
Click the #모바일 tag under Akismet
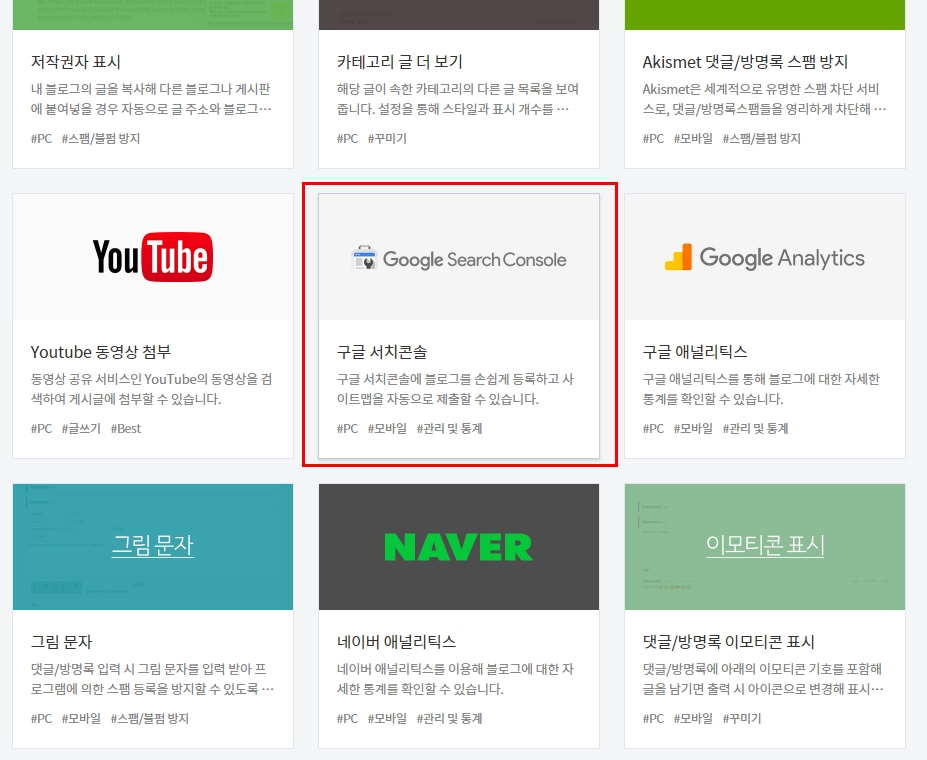coord(693,138)
